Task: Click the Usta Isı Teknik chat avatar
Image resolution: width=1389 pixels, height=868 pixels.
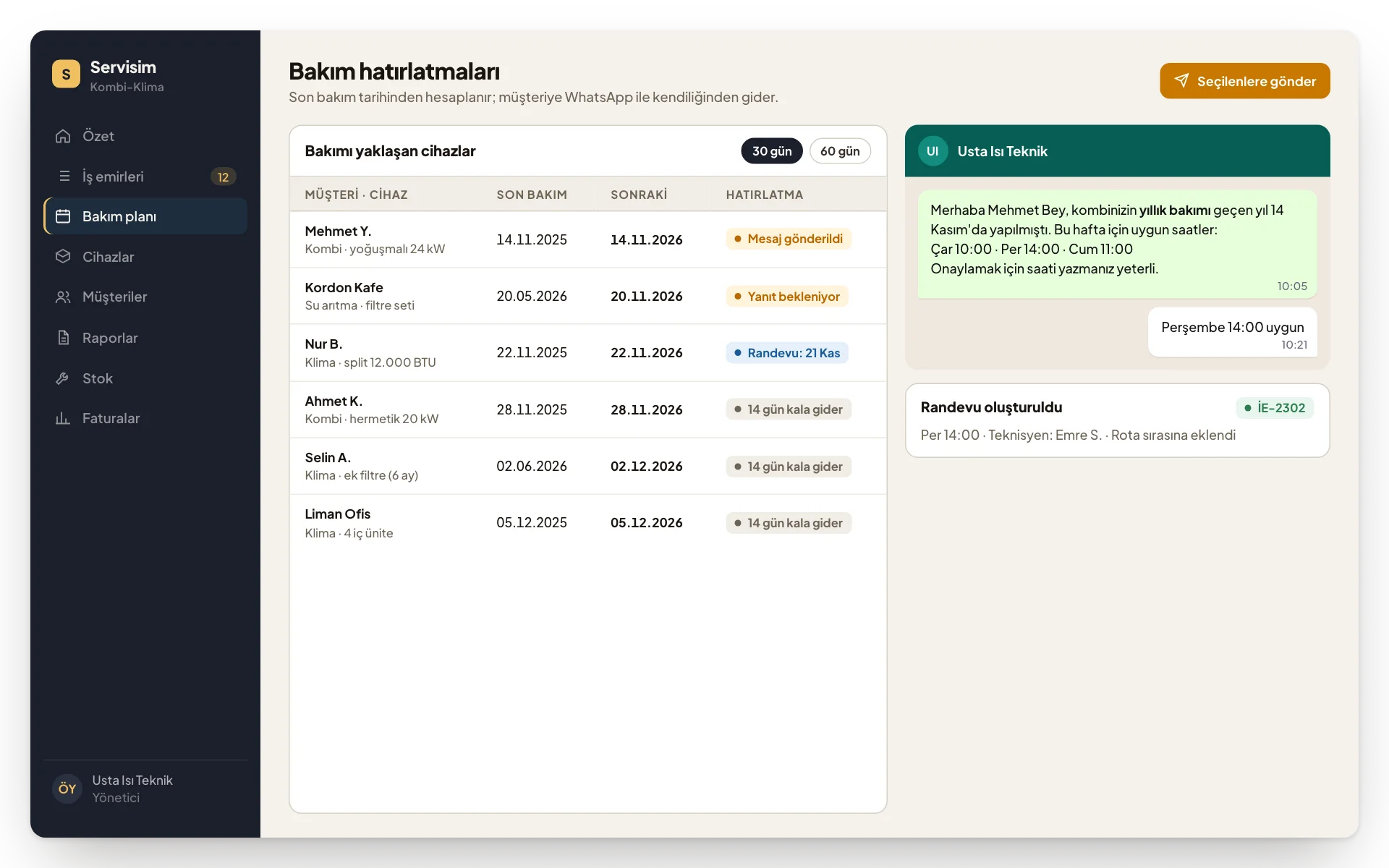Action: click(x=933, y=151)
